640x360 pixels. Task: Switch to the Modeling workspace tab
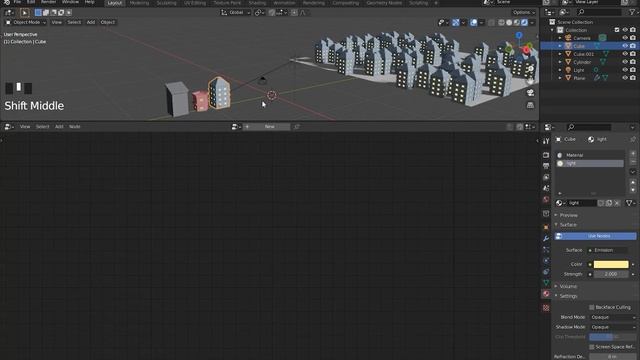click(x=139, y=3)
